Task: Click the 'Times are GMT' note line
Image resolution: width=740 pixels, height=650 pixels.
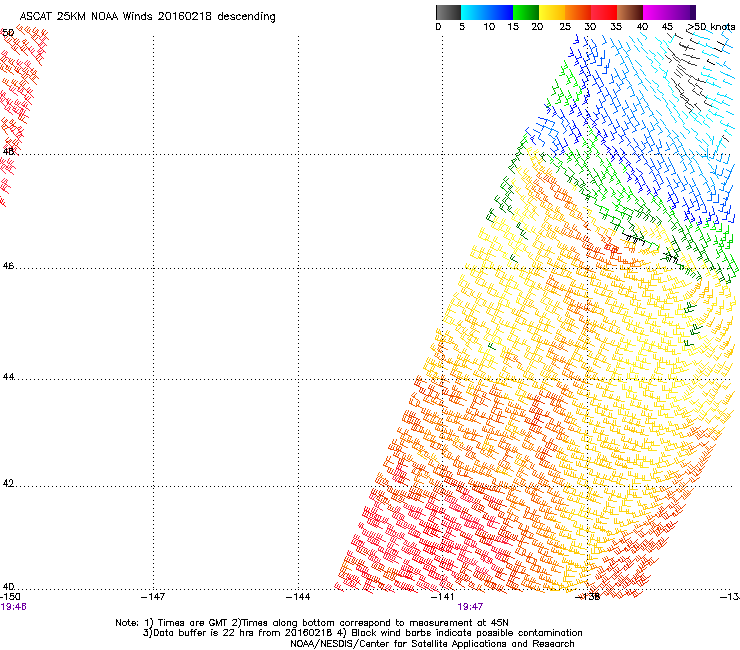Action: click(x=312, y=623)
